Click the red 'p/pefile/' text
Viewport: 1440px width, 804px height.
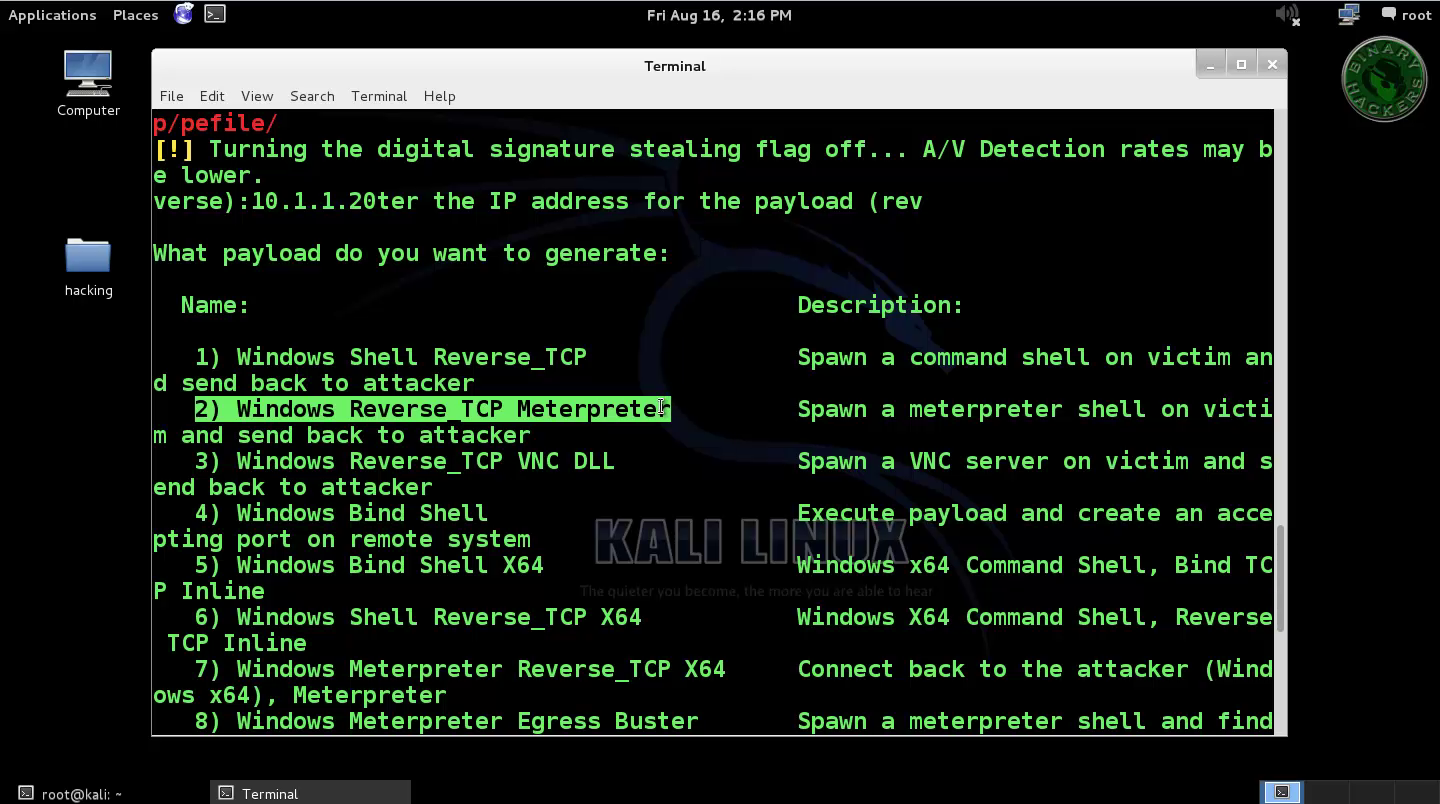click(x=215, y=123)
